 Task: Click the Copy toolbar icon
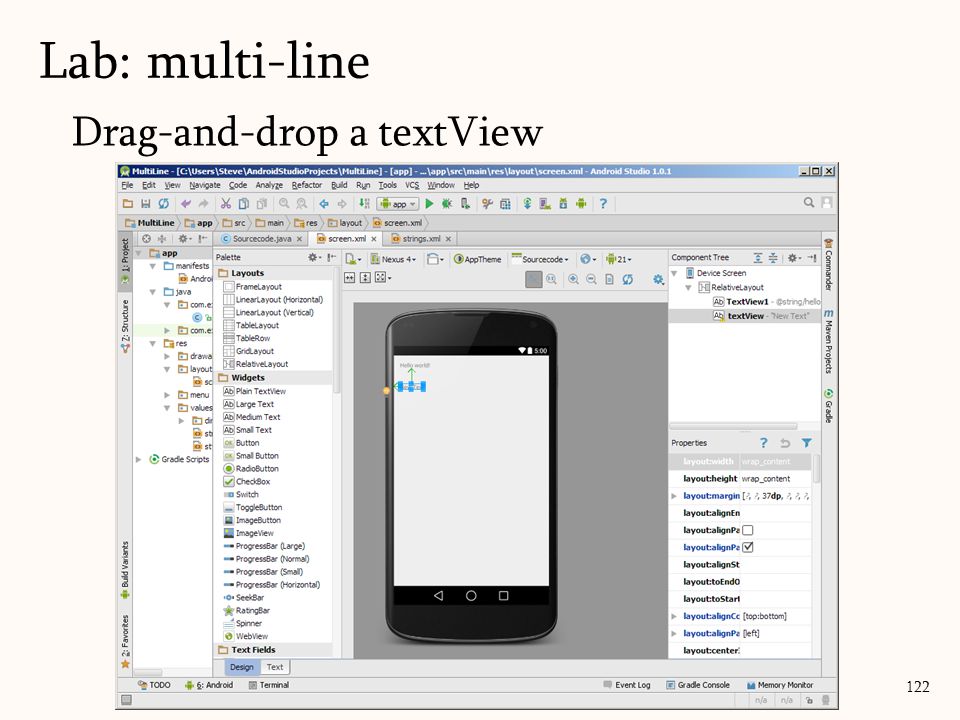244,204
